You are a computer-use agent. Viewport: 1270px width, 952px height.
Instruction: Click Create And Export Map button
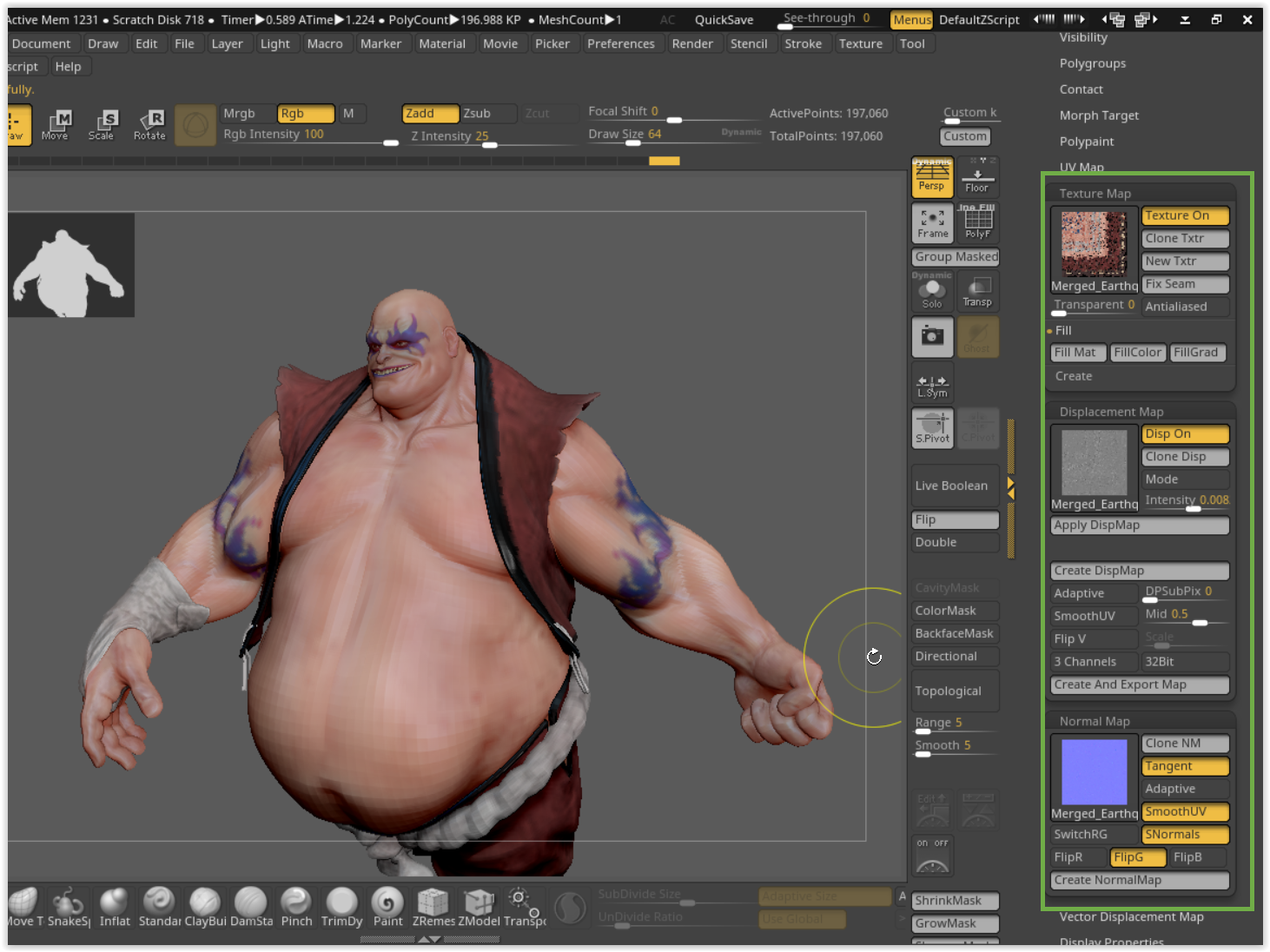coord(1140,684)
